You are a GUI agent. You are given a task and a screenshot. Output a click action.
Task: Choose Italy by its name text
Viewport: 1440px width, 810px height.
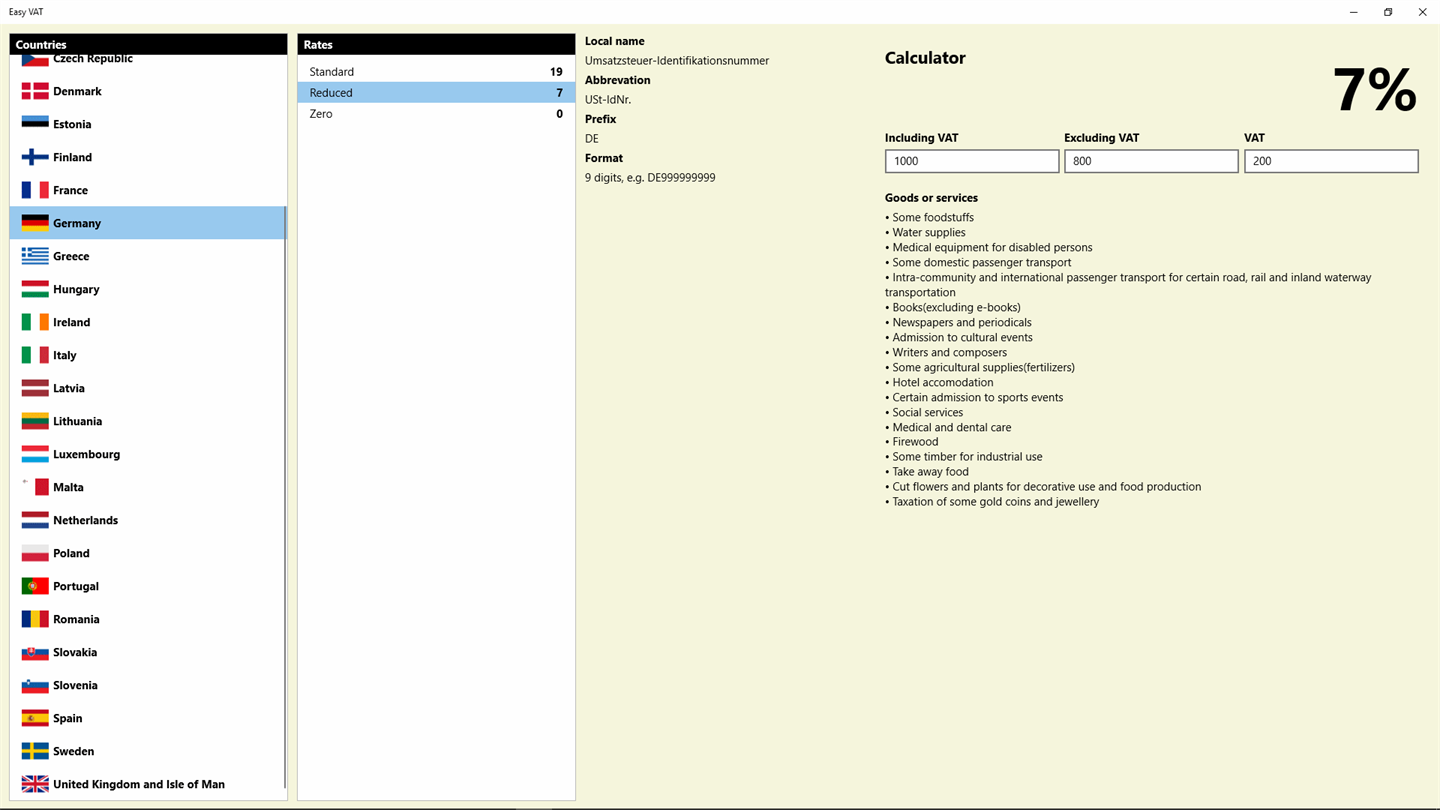[x=65, y=355]
